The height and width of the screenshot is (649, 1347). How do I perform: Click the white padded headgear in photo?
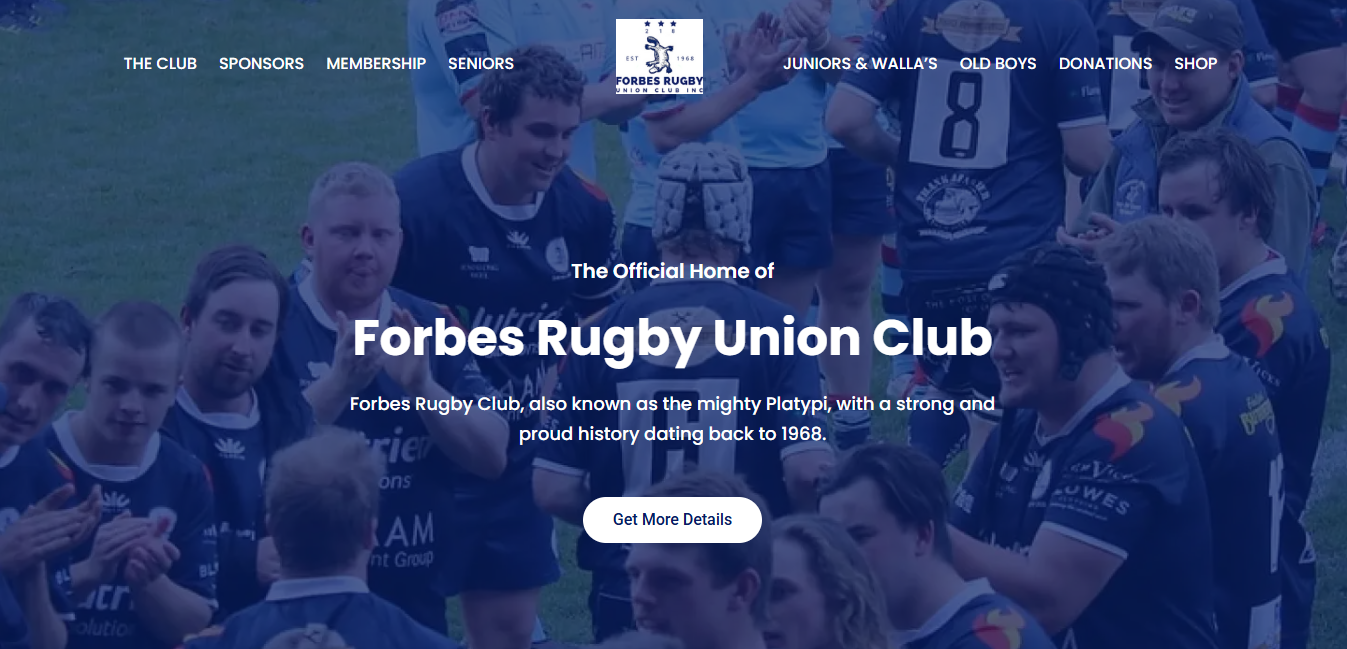[702, 195]
